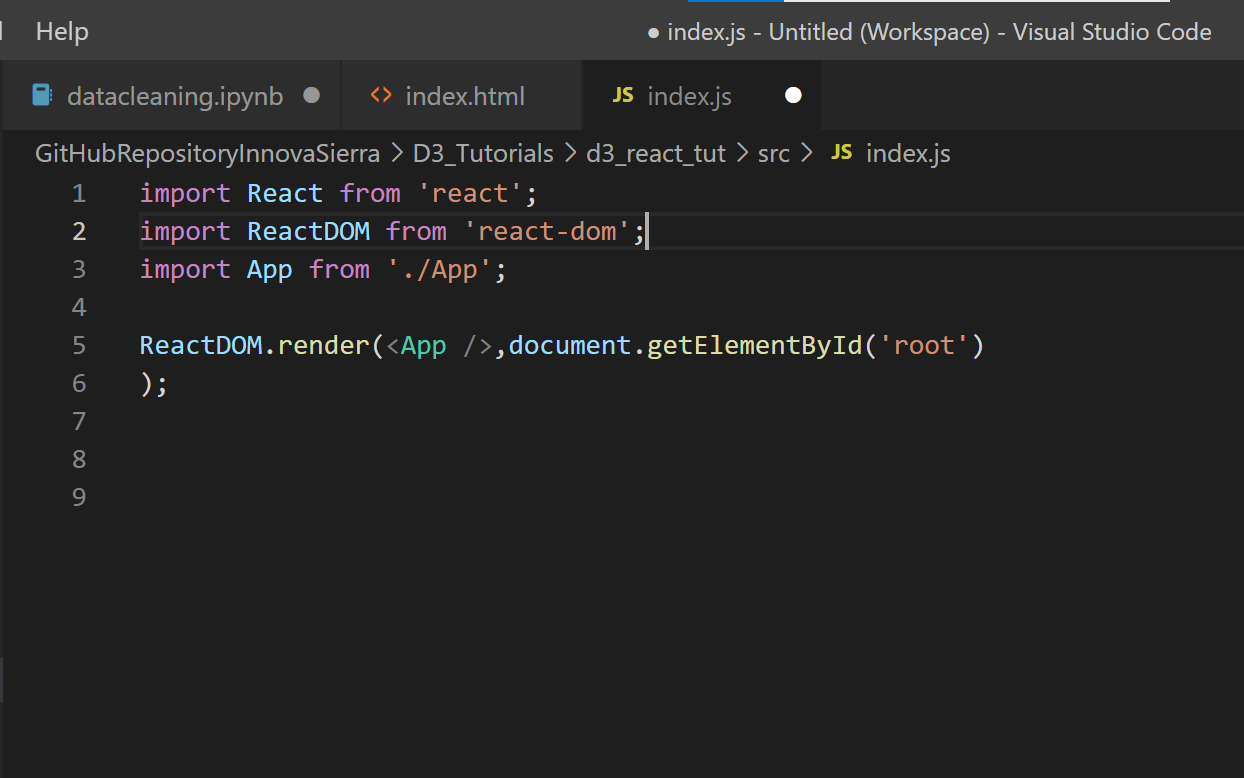
Task: Click App identifier on line 3
Action: (x=270, y=269)
